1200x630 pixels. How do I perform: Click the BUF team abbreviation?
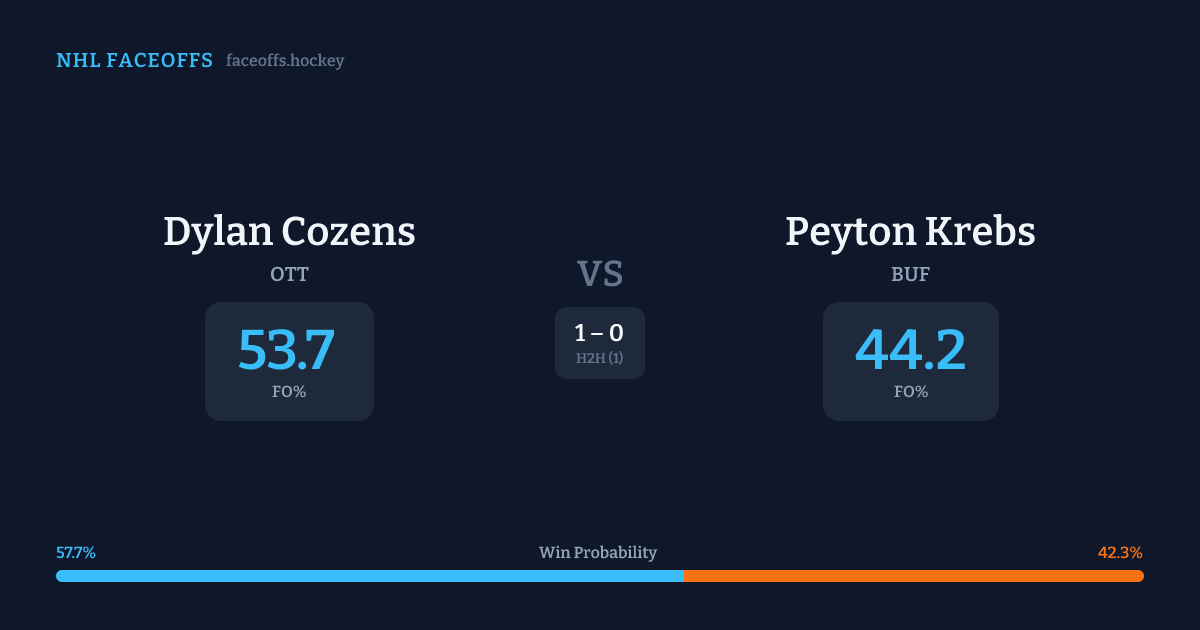click(910, 274)
